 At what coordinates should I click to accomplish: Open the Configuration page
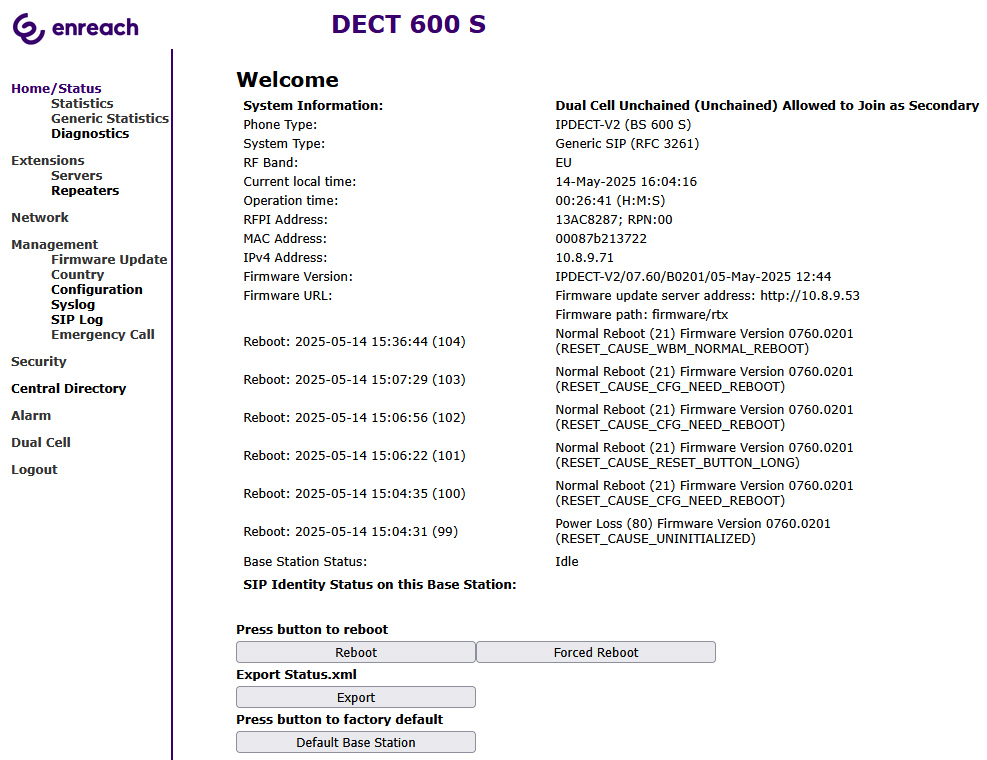point(97,290)
